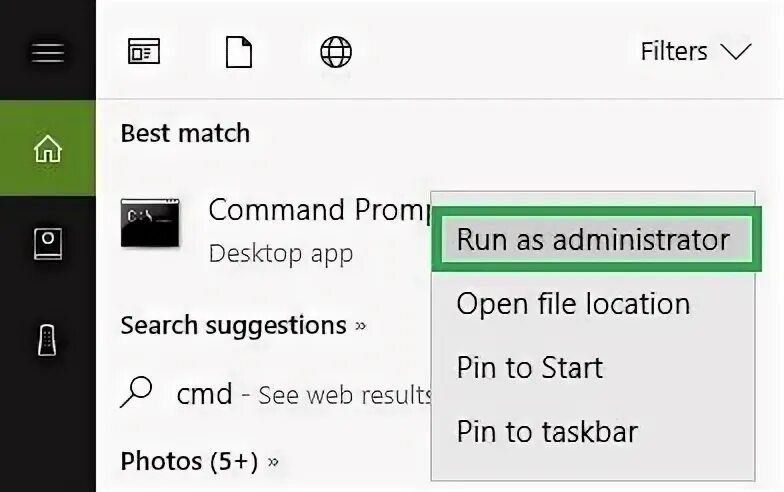784x492 pixels.
Task: Click the magnifier icon beside cmd
Action: [136, 393]
